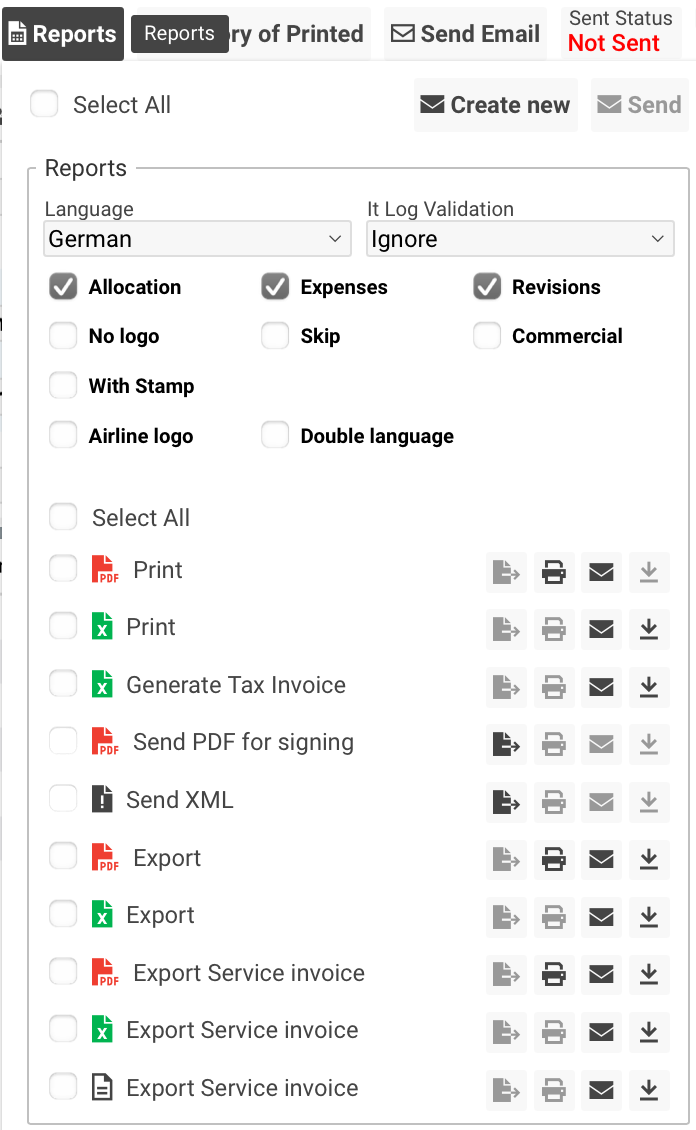This screenshot has height=1130, width=696.
Task: Click the printer icon for PDF Export row
Action: pos(554,860)
